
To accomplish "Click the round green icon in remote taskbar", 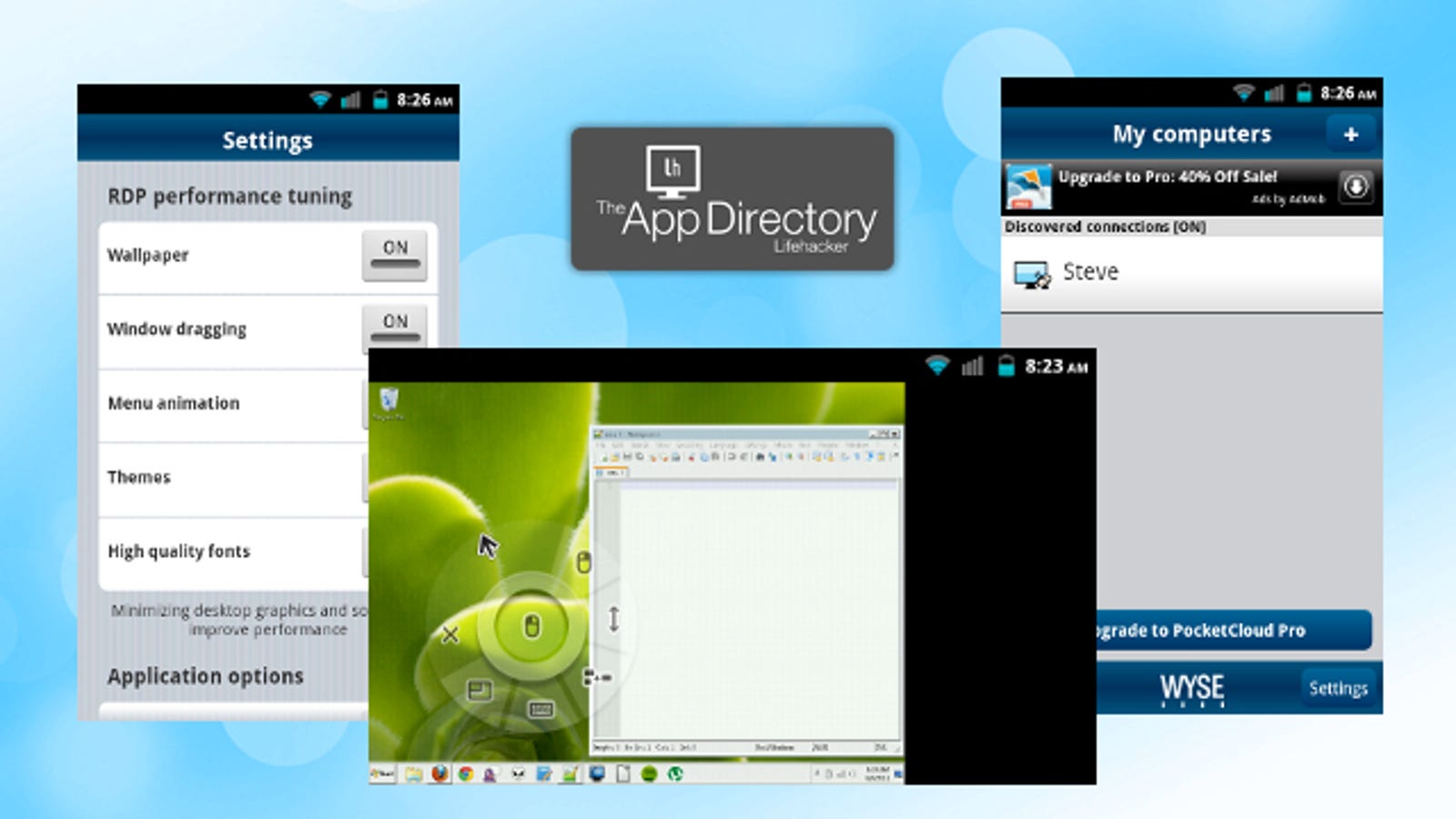I will coord(649,774).
